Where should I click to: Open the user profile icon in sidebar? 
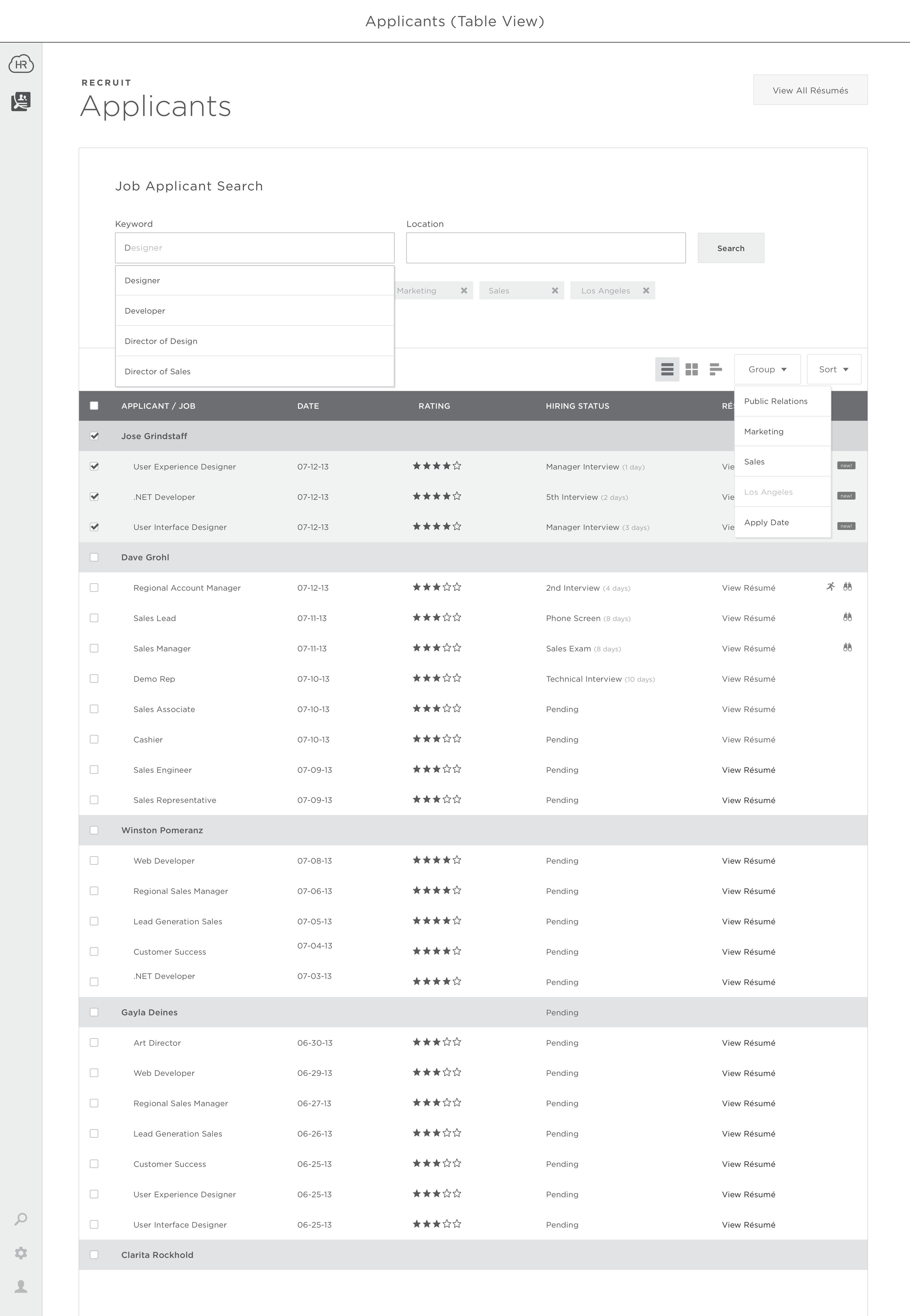[x=21, y=1287]
